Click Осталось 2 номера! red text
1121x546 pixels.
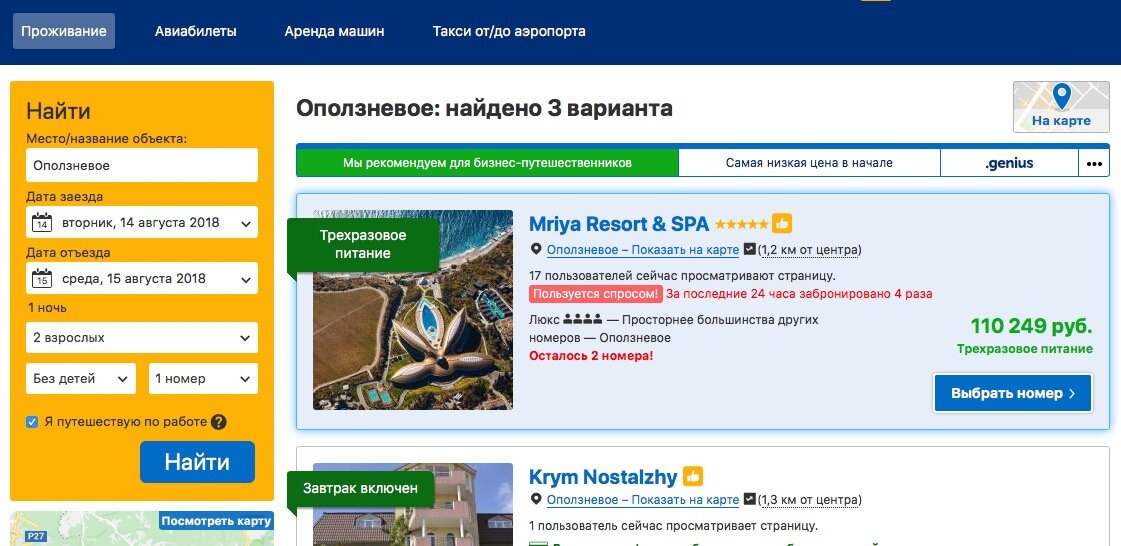591,355
